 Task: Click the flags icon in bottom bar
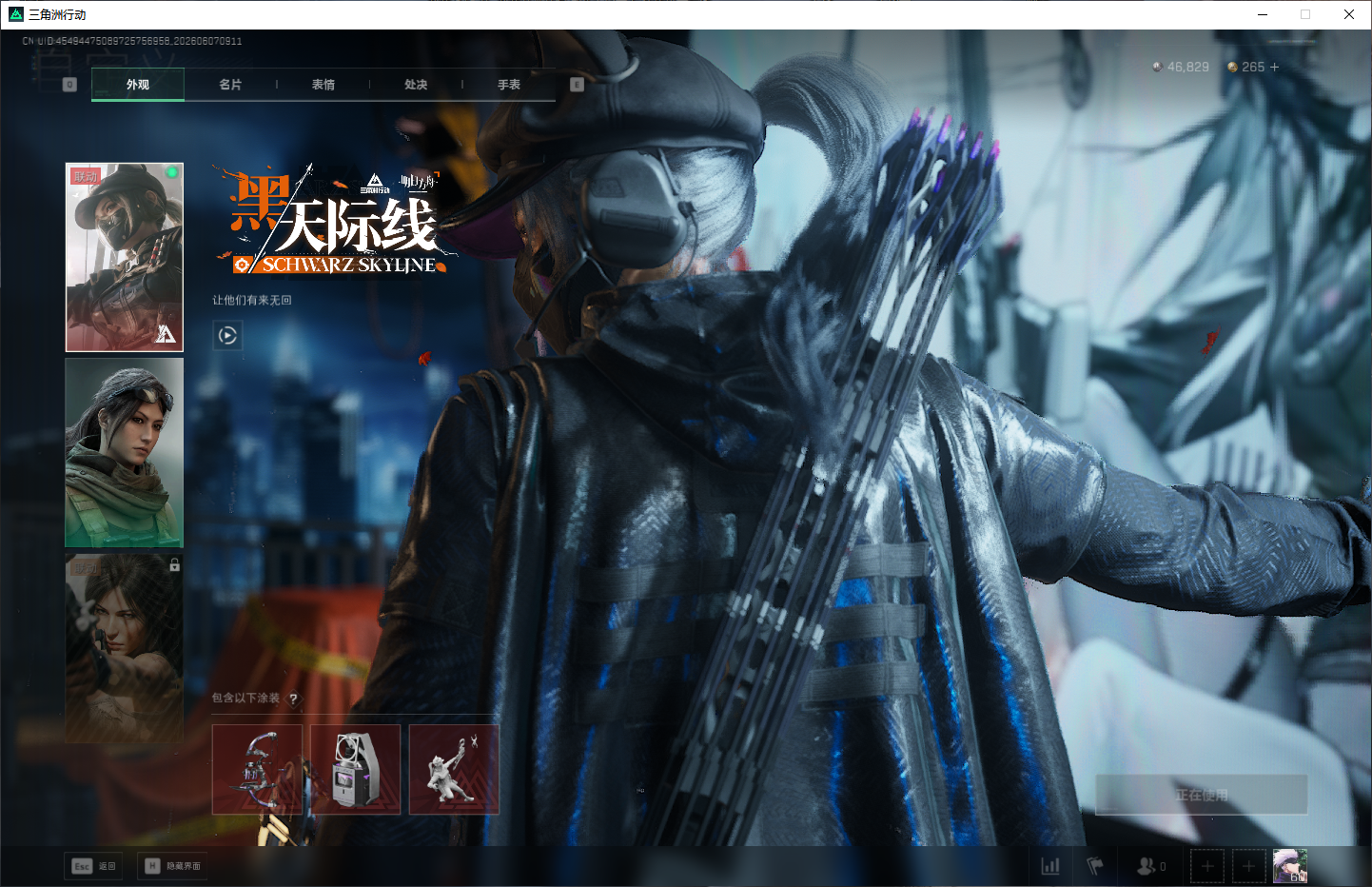(x=1095, y=866)
